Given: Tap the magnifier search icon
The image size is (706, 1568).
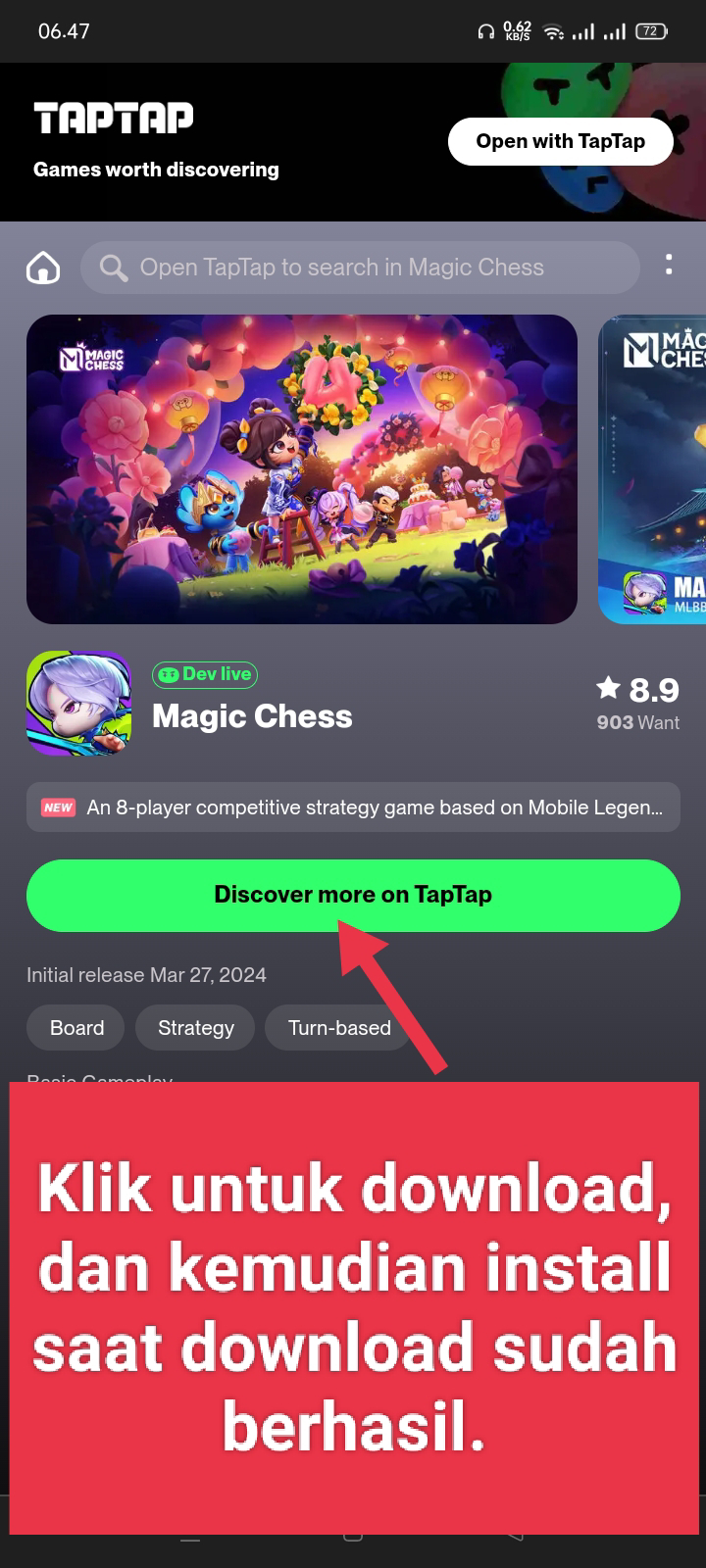Looking at the screenshot, I should pyautogui.click(x=114, y=268).
